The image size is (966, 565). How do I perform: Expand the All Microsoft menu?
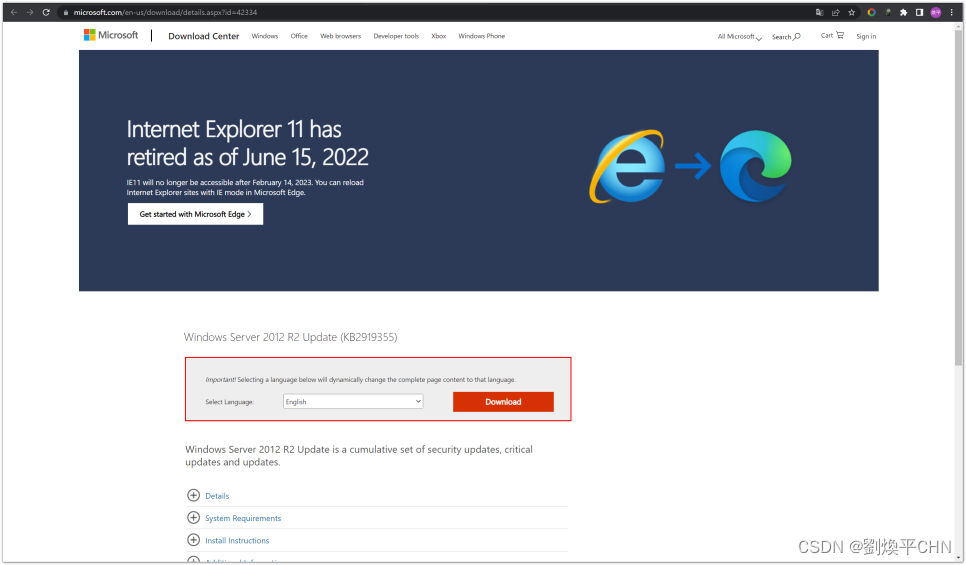pyautogui.click(x=739, y=36)
